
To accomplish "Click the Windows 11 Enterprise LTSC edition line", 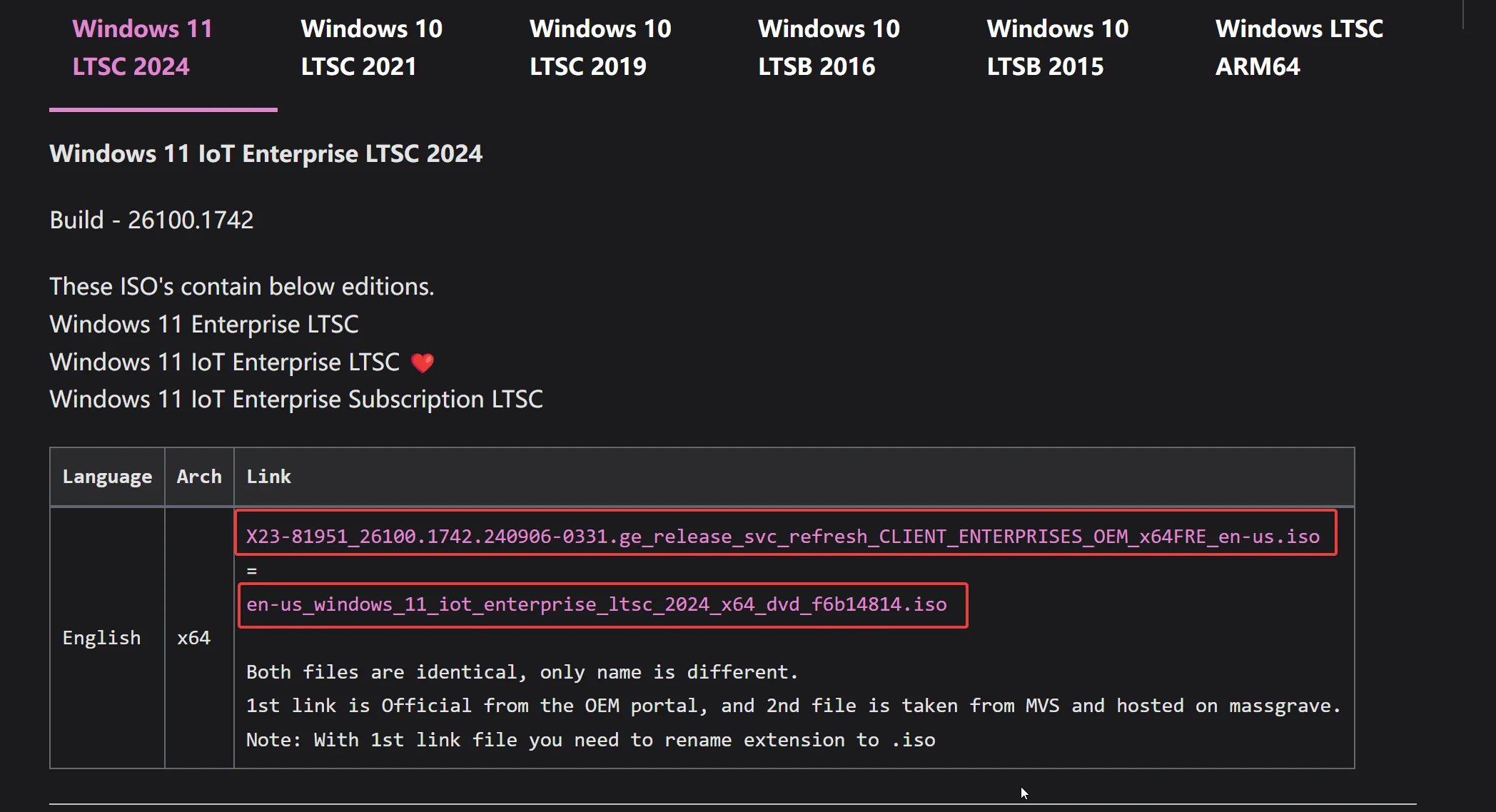I will coord(203,325).
